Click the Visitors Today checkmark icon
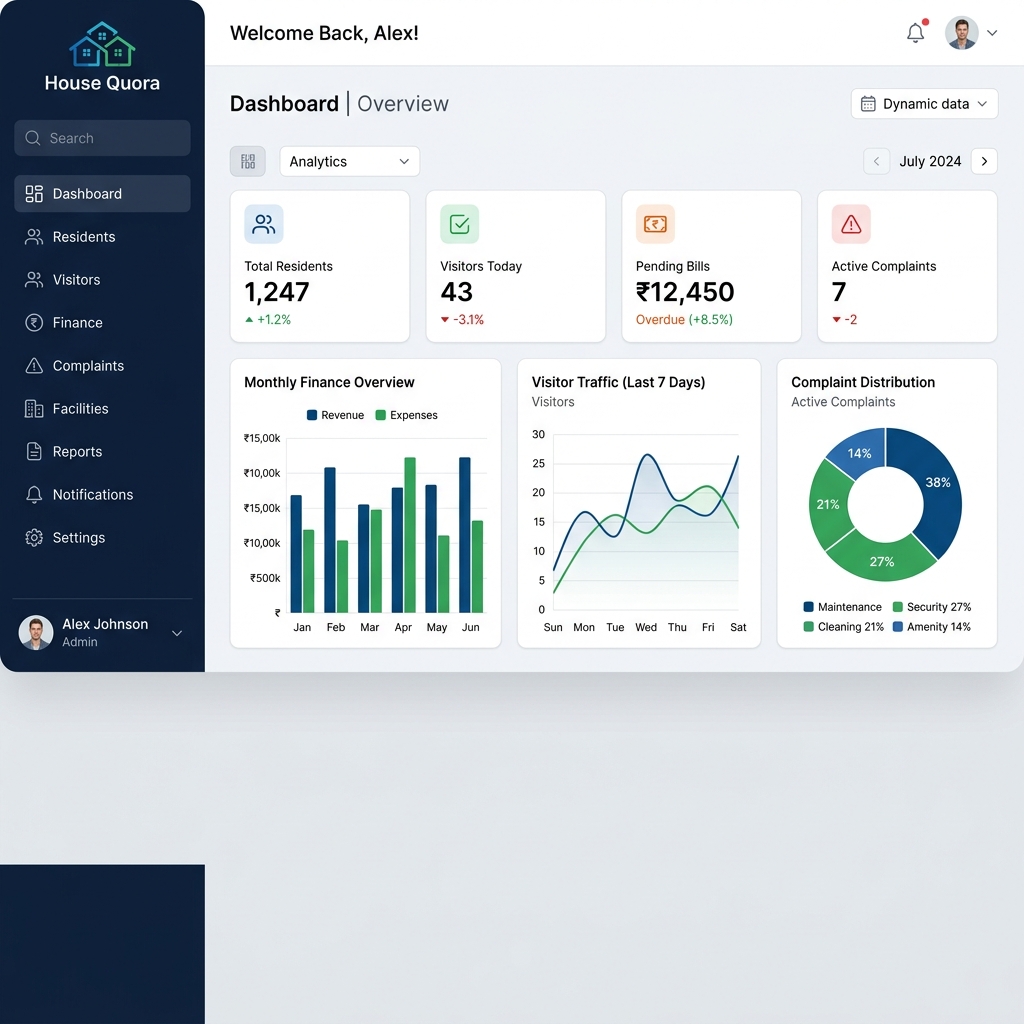Image resolution: width=1024 pixels, height=1024 pixels. [x=460, y=224]
